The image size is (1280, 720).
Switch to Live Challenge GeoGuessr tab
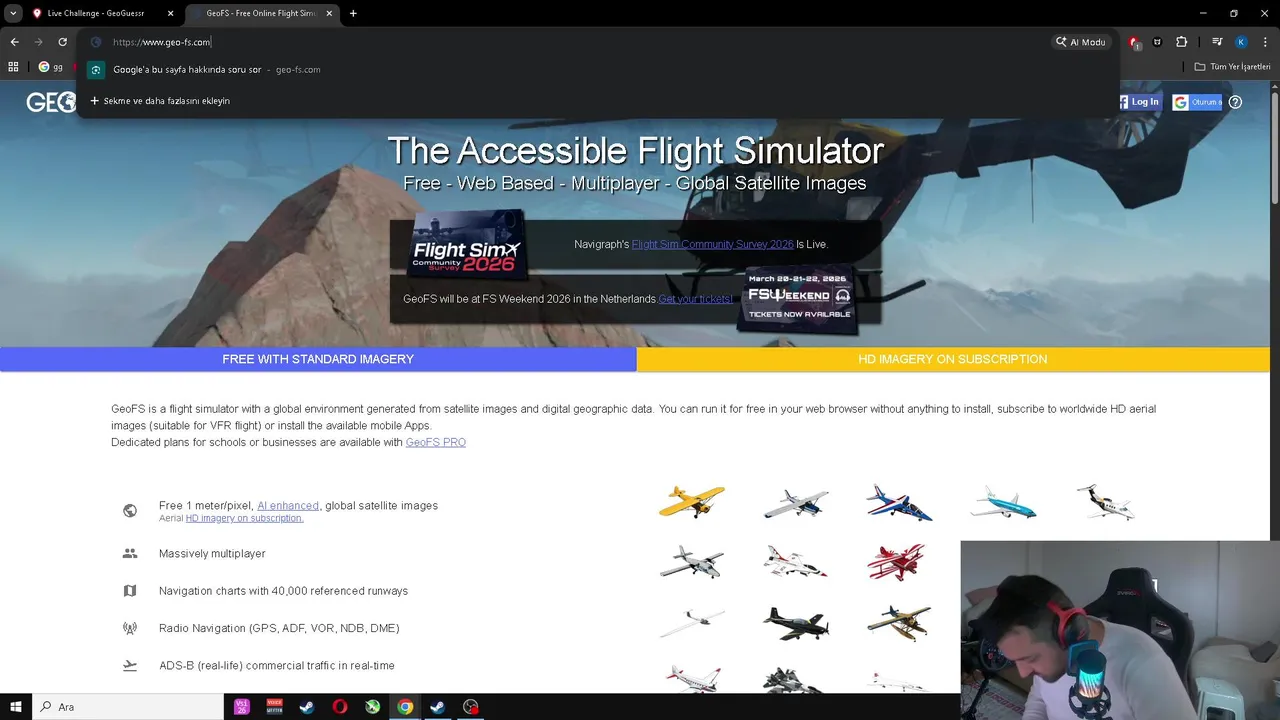pyautogui.click(x=104, y=13)
